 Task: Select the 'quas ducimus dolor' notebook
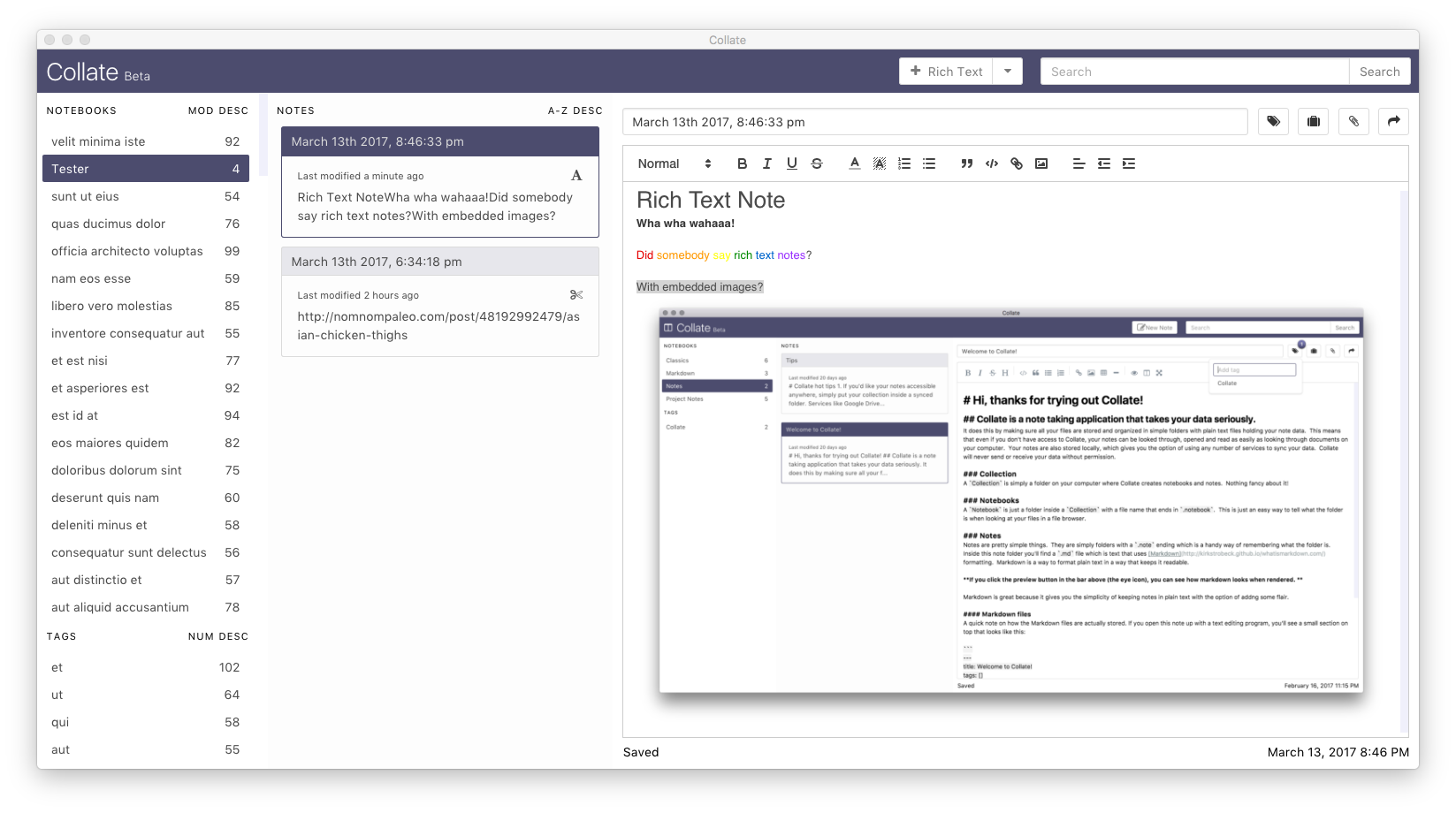[146, 224]
